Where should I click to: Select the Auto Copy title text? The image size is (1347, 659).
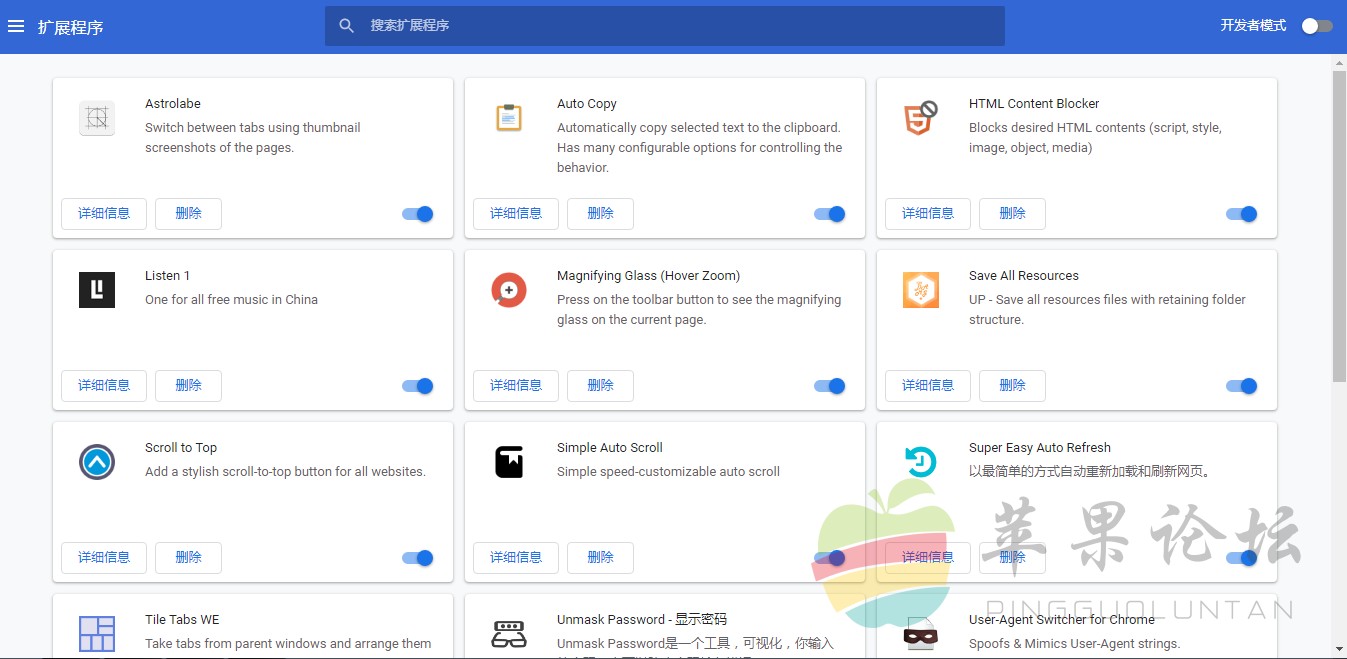pos(587,104)
